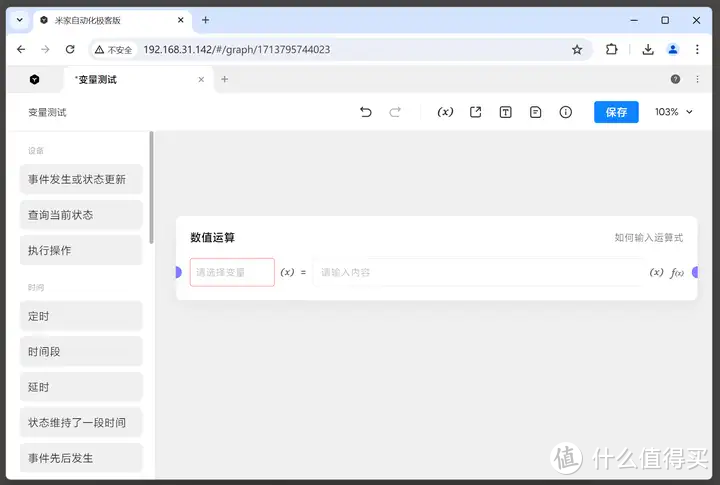Click the text note T icon

(506, 112)
